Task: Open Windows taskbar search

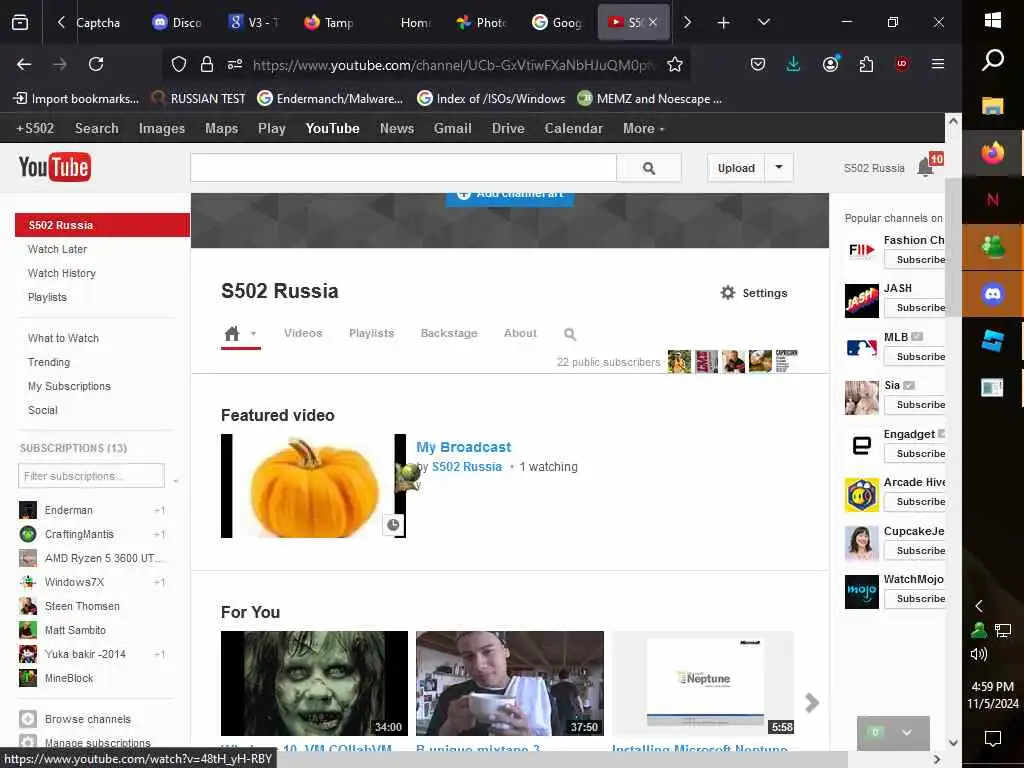Action: [x=993, y=61]
